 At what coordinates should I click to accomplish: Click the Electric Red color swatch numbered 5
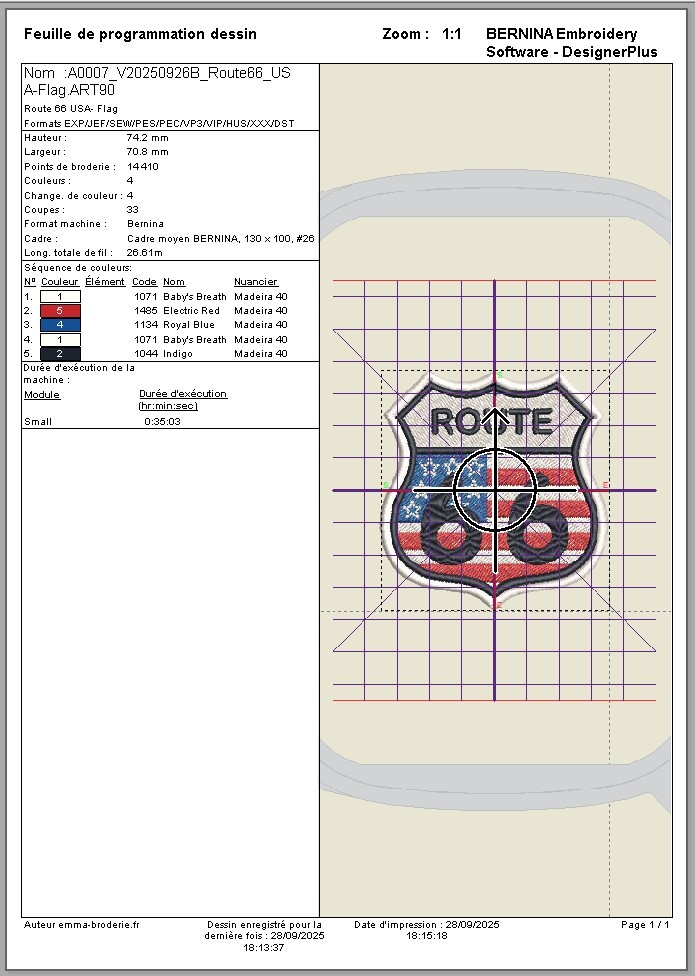(60, 311)
